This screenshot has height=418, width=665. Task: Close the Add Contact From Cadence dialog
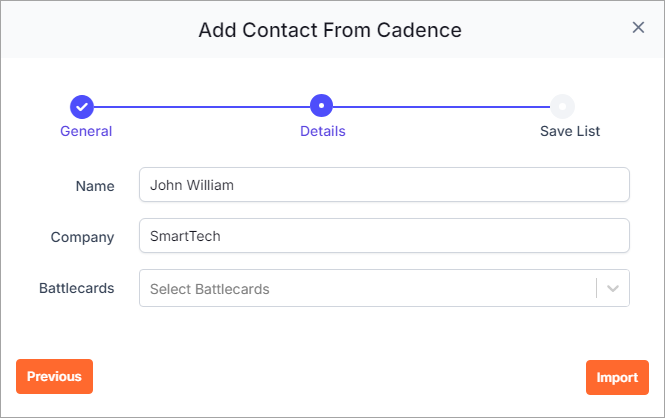638,28
